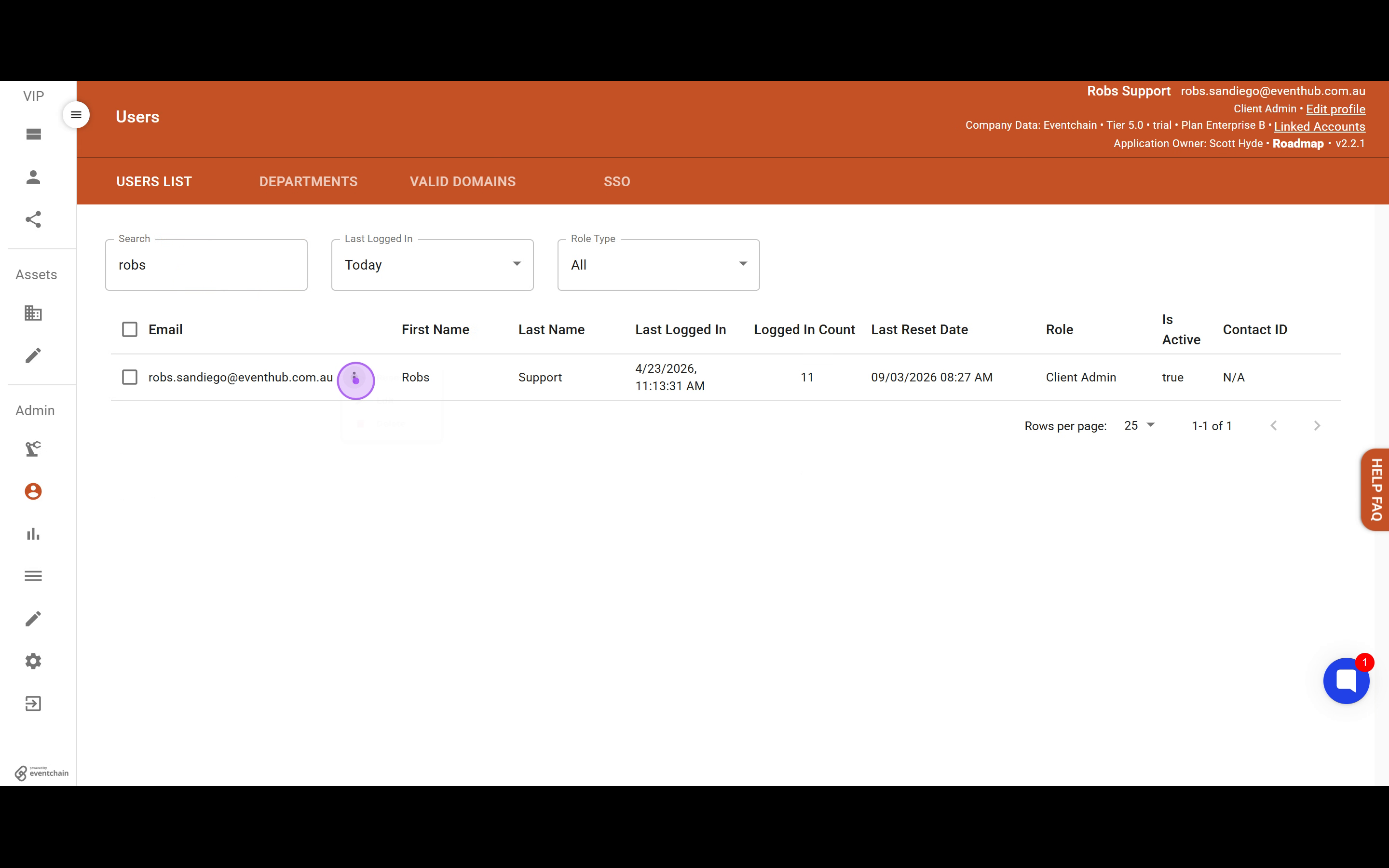Viewport: 1389px width, 868px height.
Task: Switch to SSO tab
Action: (617, 181)
